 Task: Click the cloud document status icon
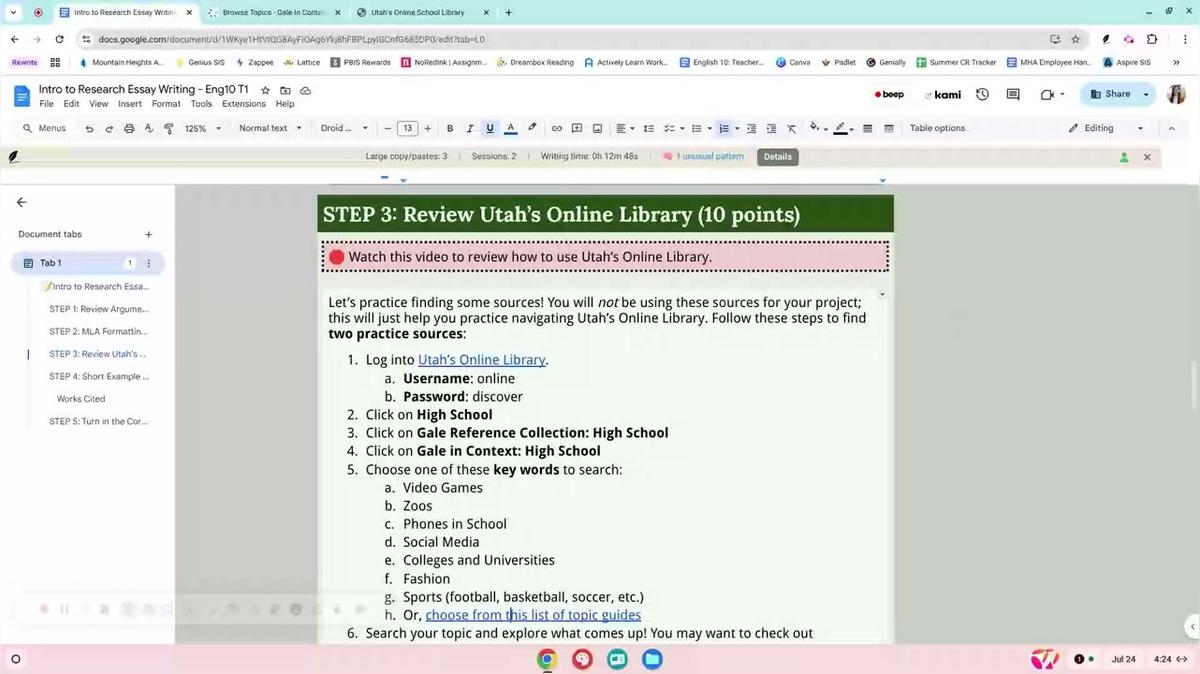(305, 90)
